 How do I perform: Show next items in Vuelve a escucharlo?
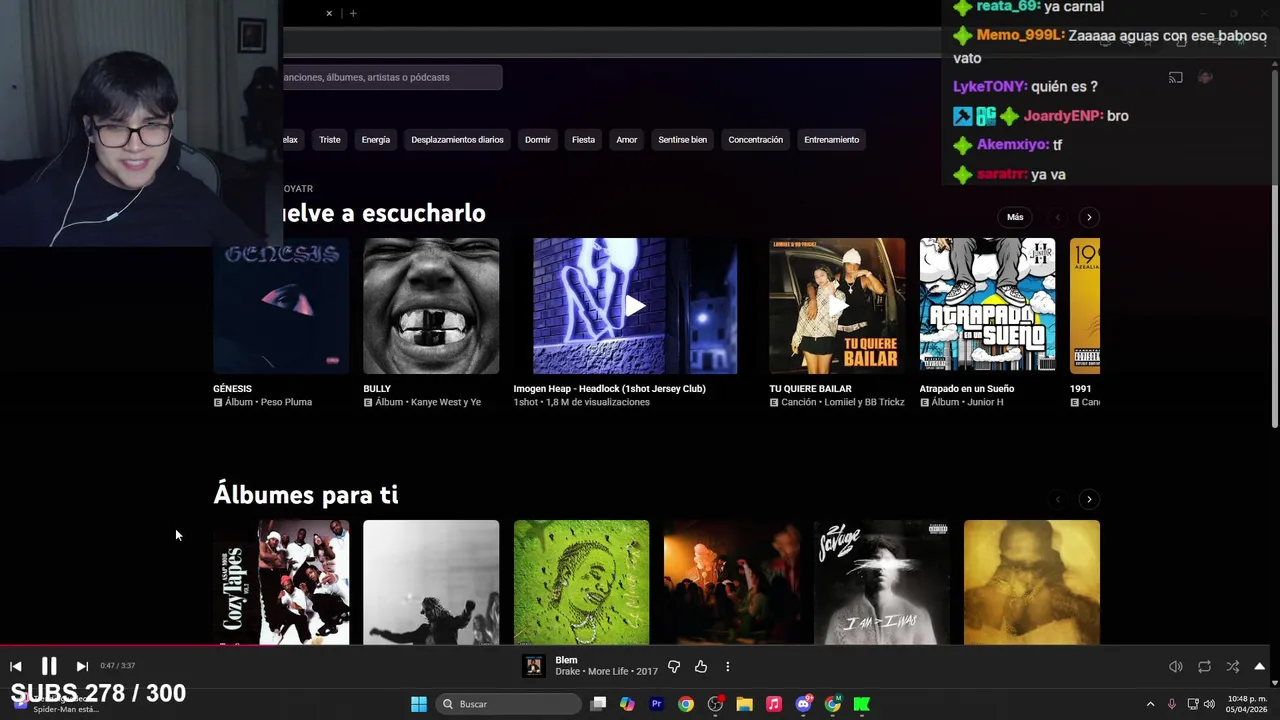tap(1089, 217)
